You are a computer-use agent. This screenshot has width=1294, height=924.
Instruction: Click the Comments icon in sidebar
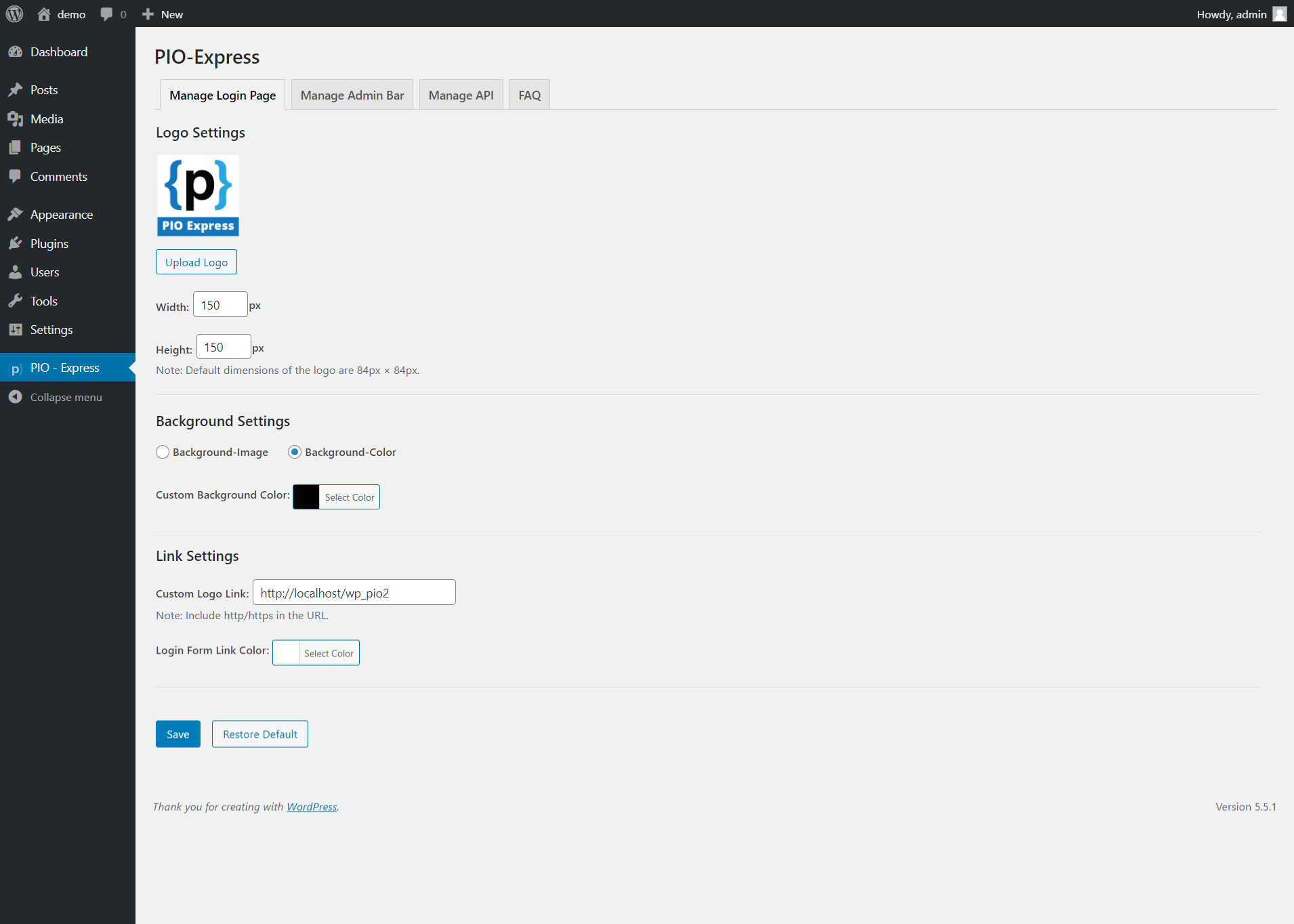pyautogui.click(x=15, y=177)
